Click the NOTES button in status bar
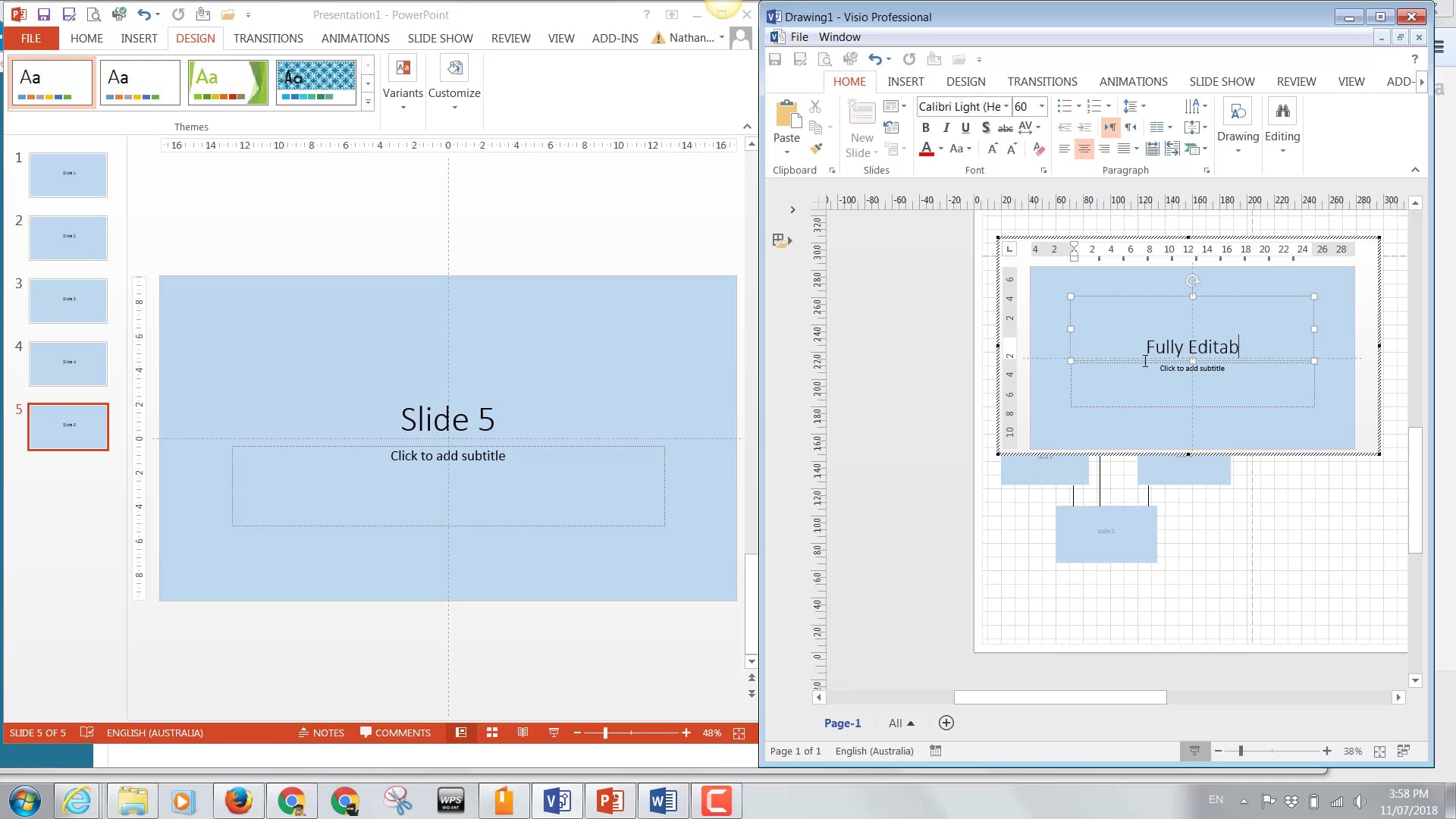 pos(322,733)
